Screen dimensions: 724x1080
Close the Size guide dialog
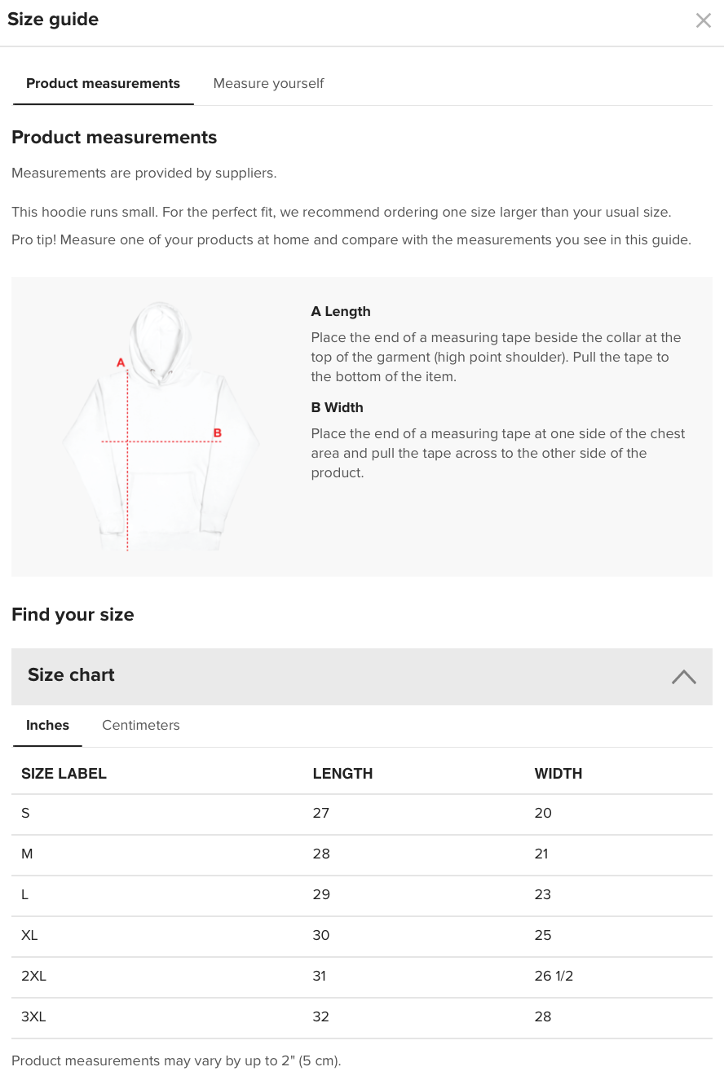703,21
